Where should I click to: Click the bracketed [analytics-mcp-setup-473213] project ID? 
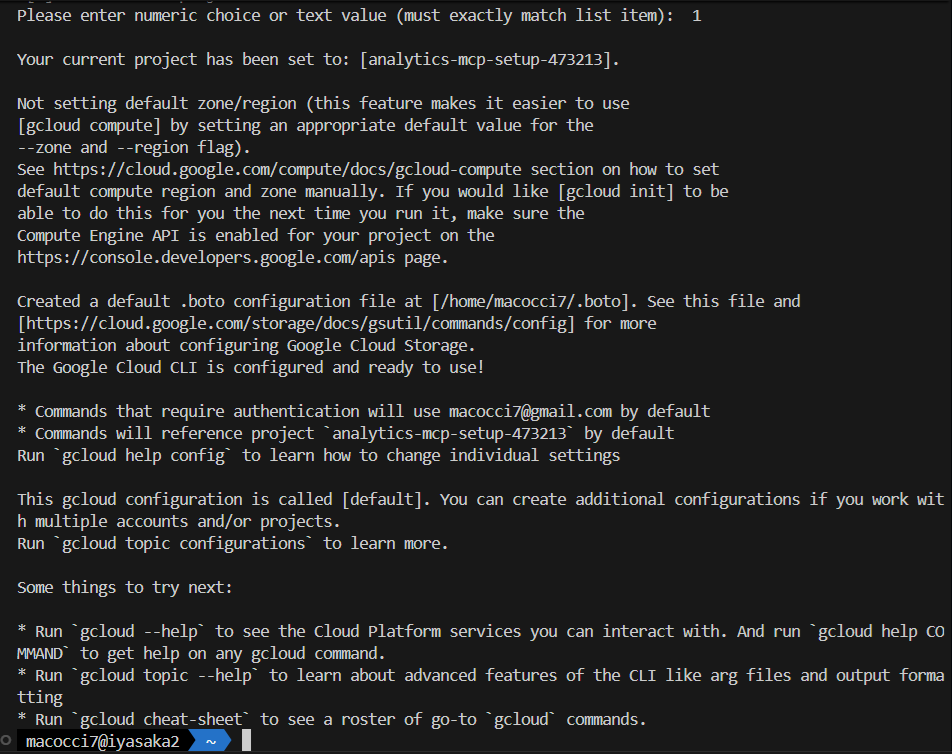[489, 59]
